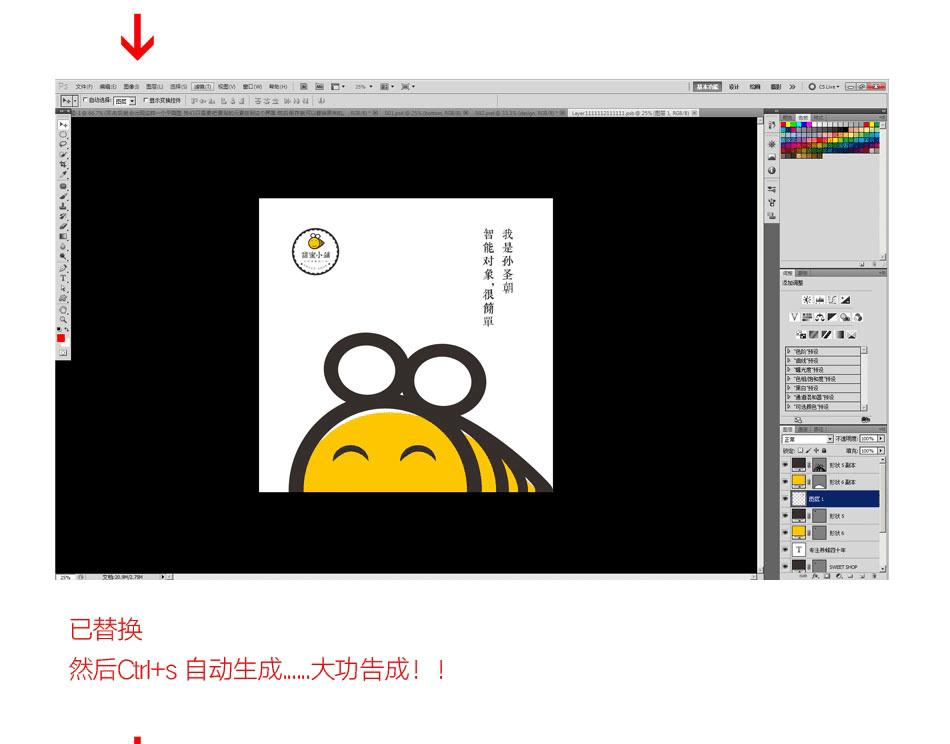
Task: Expand the '曝光度' presets row
Action: coord(823,370)
